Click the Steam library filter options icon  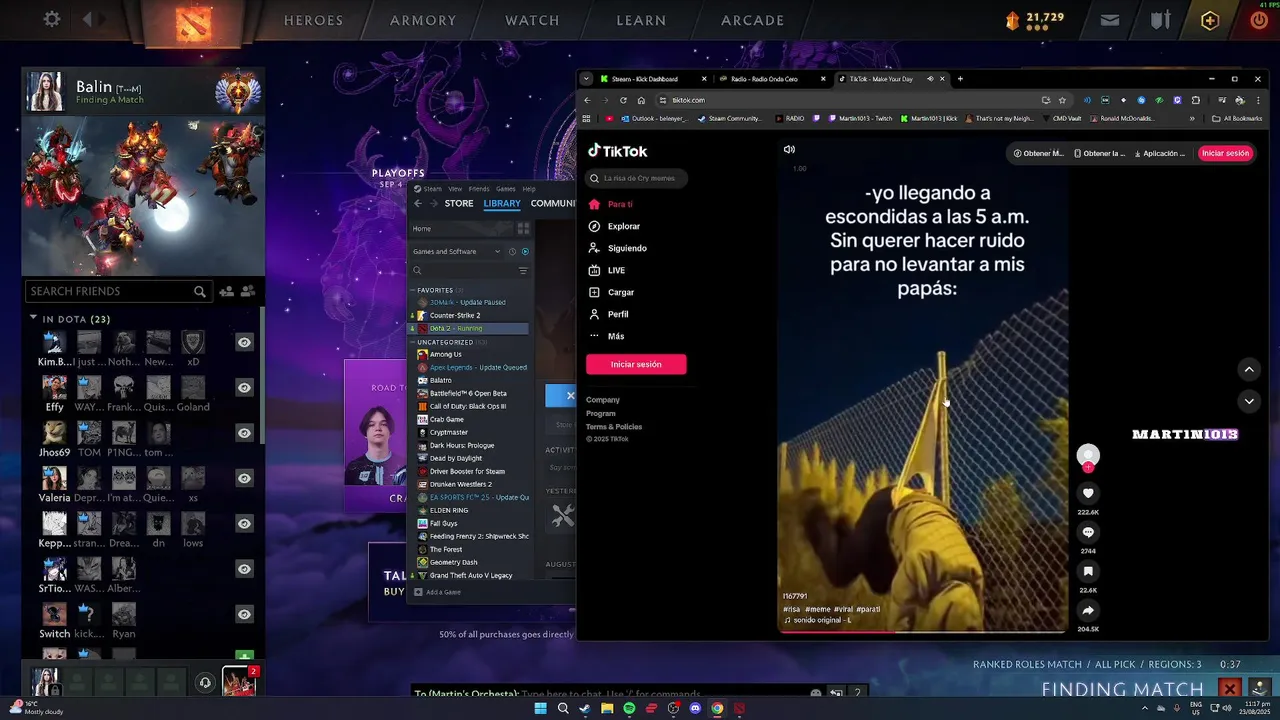(522, 270)
